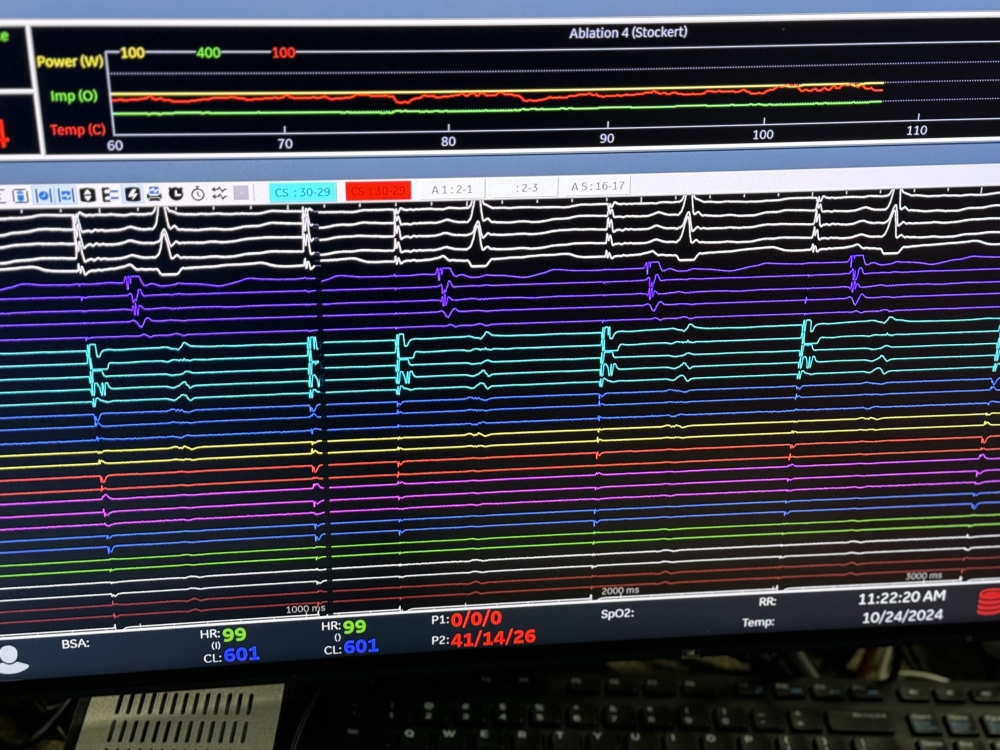Image resolution: width=1000 pixels, height=750 pixels.
Task: Click the time 11:22:20 AM
Action: point(901,598)
